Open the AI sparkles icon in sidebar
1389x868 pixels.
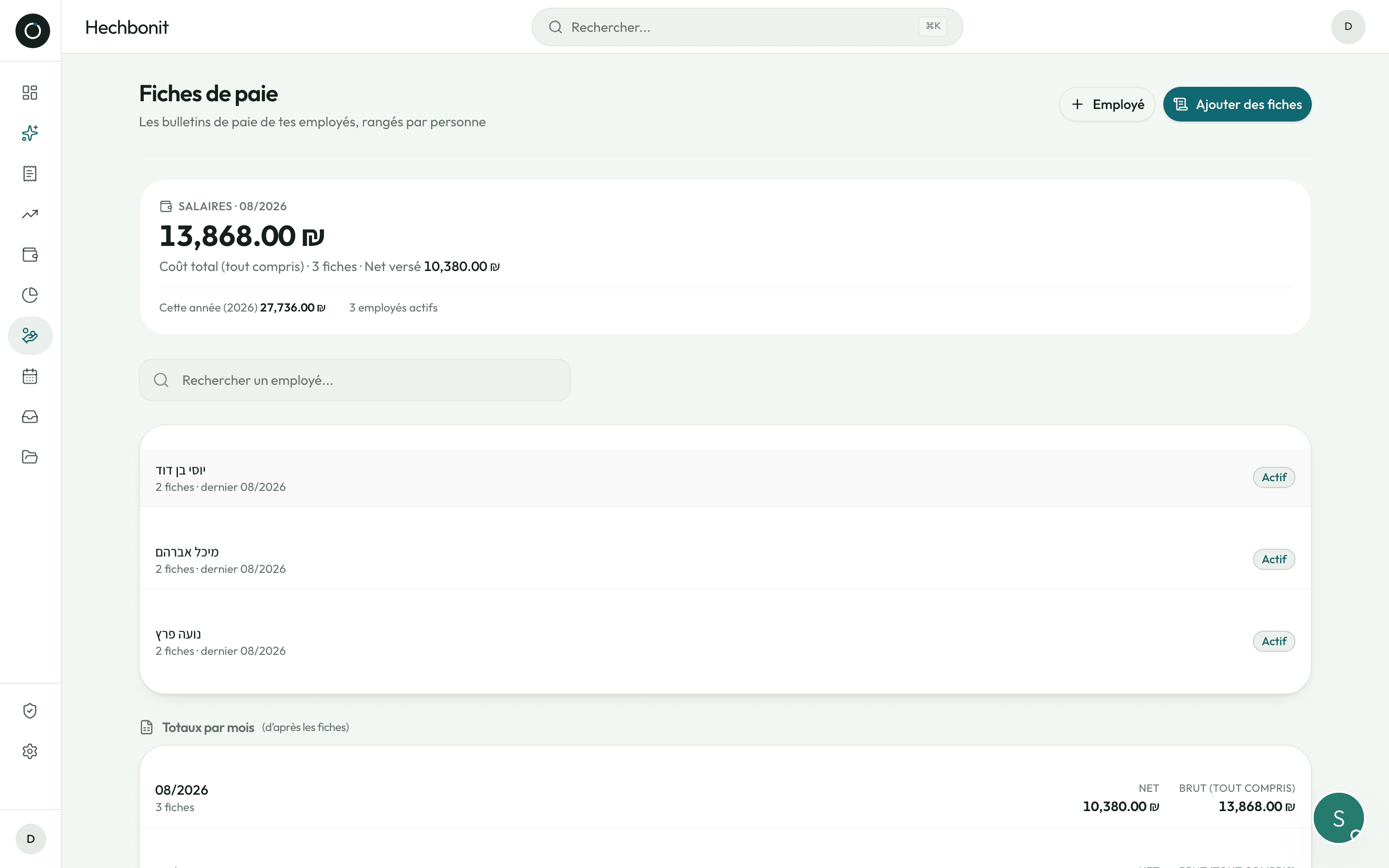pyautogui.click(x=30, y=133)
